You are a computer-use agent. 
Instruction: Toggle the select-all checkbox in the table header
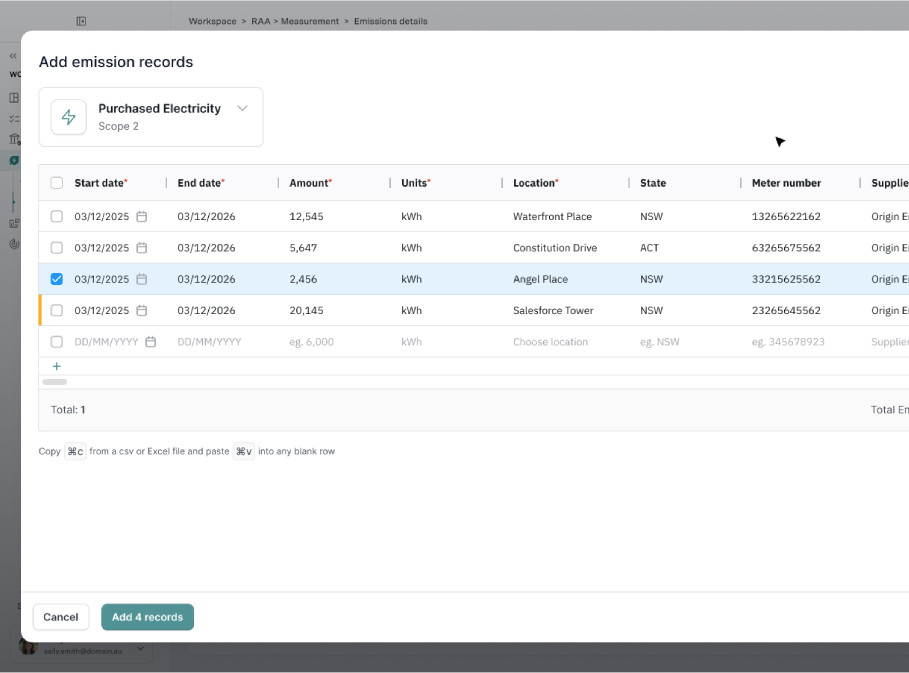pyautogui.click(x=57, y=183)
